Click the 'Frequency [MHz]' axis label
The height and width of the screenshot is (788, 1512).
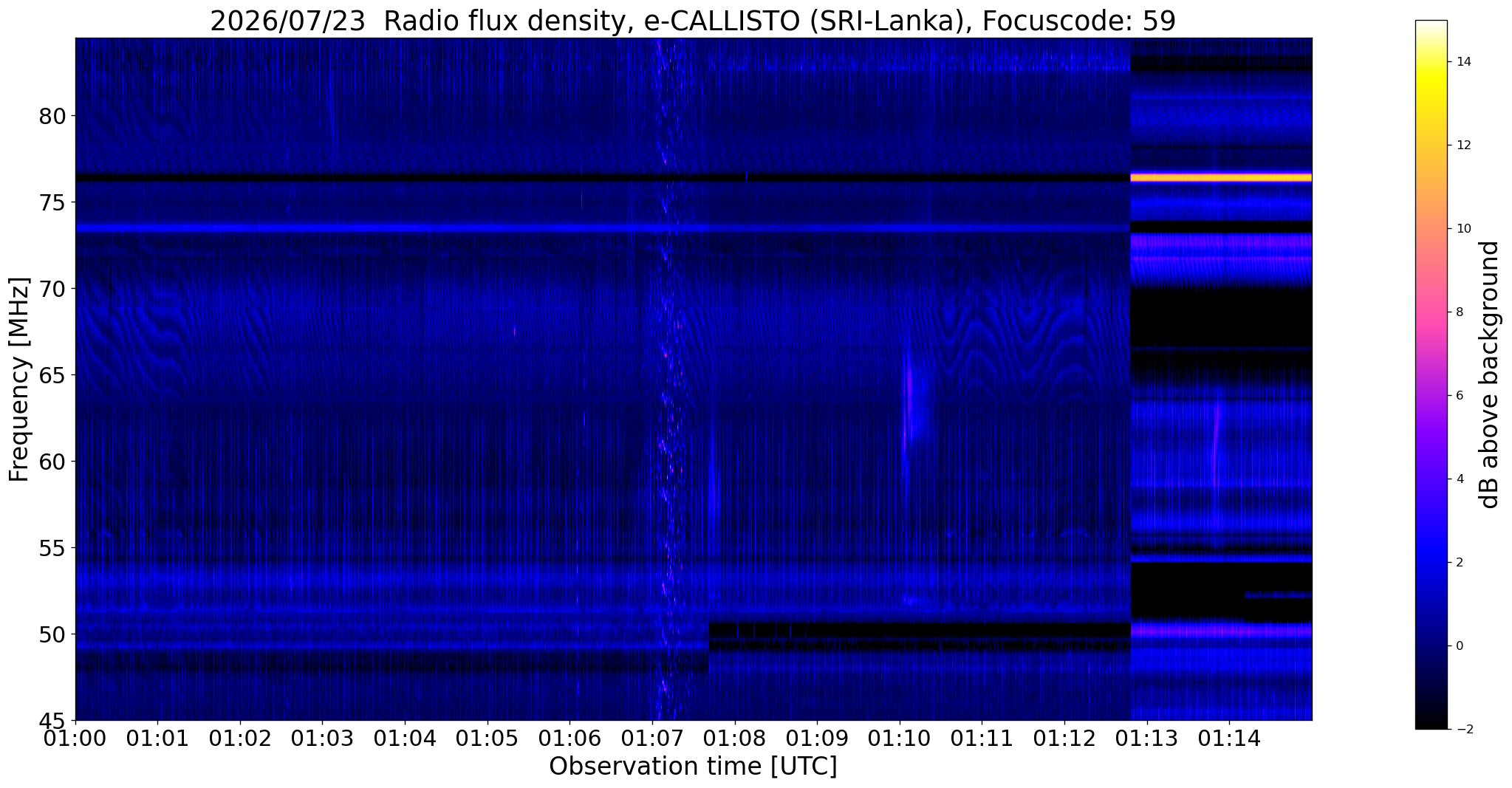19,380
